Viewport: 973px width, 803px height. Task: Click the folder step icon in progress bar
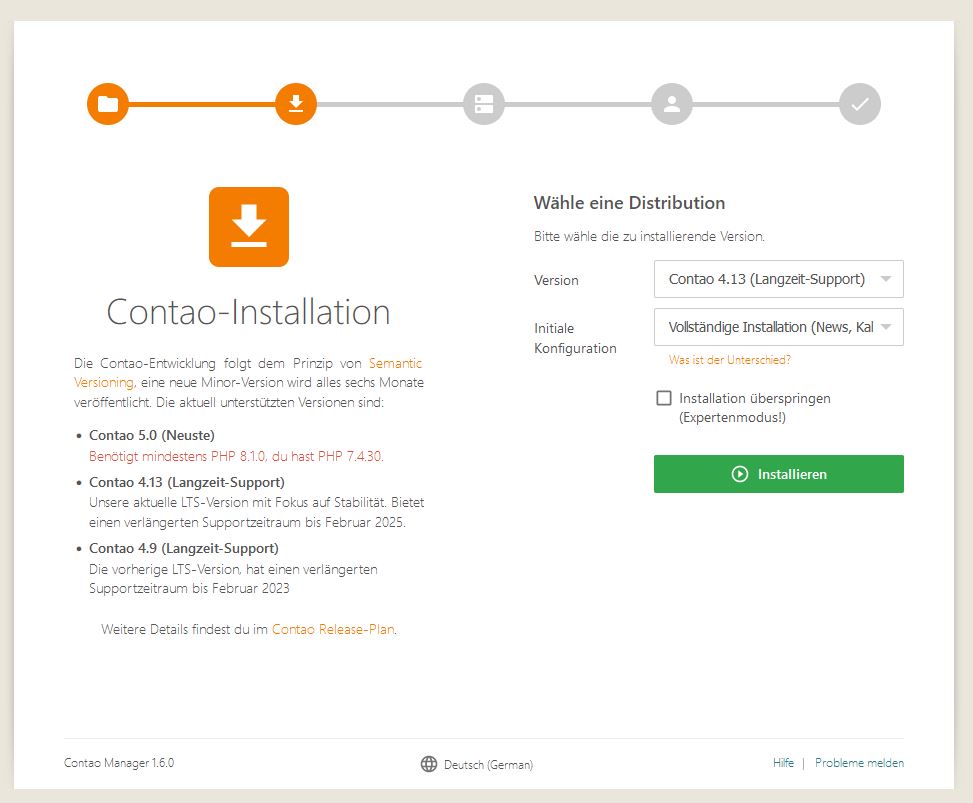click(x=108, y=104)
